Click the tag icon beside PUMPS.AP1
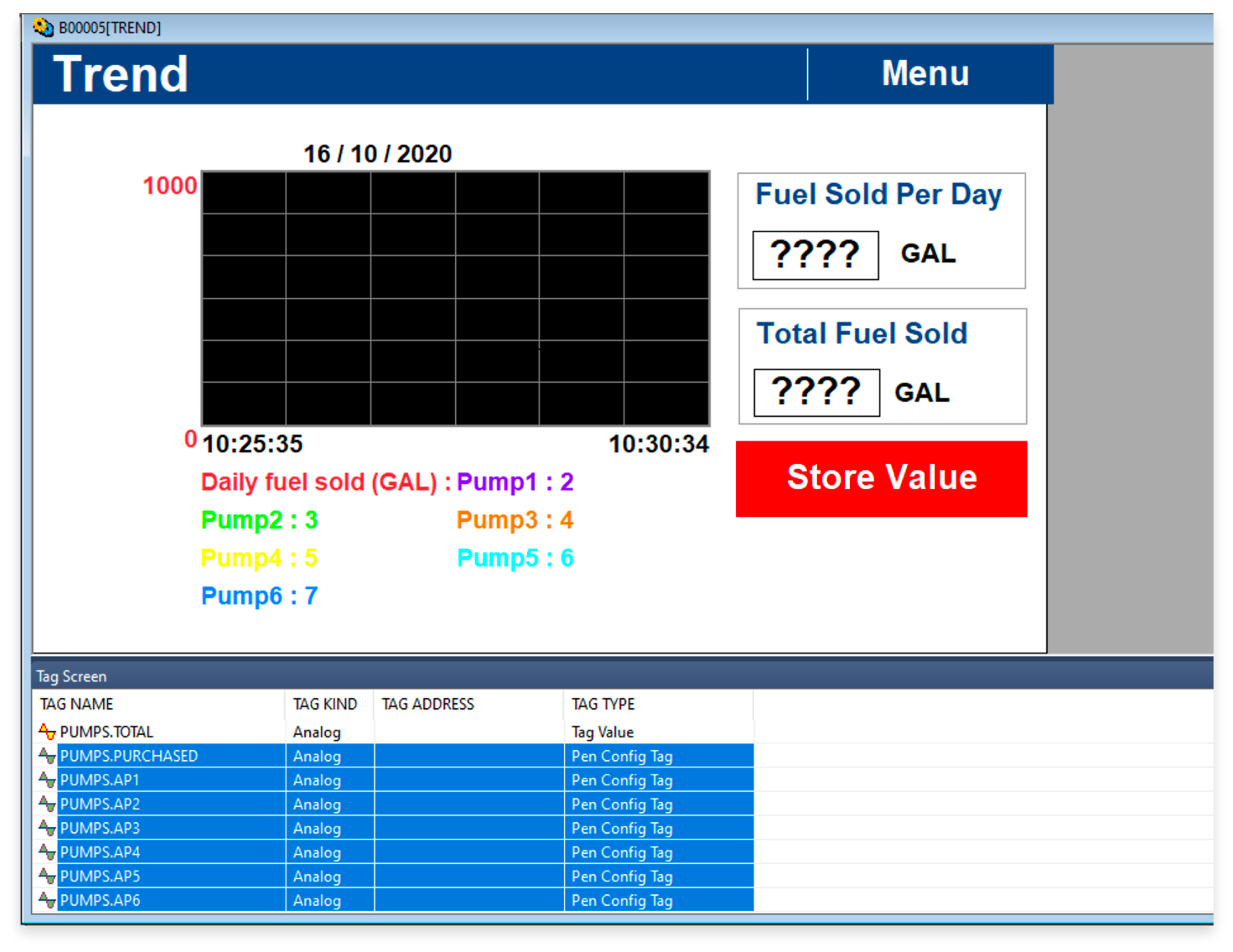The width and height of the screenshot is (1233, 952). pyautogui.click(x=47, y=780)
